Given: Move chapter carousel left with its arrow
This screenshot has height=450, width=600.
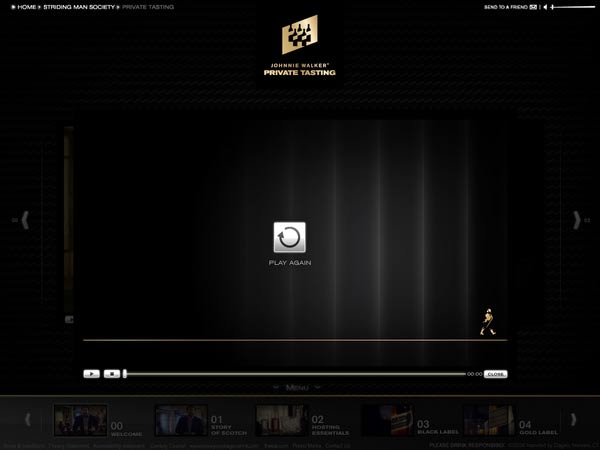Looking at the screenshot, I should coord(28,419).
